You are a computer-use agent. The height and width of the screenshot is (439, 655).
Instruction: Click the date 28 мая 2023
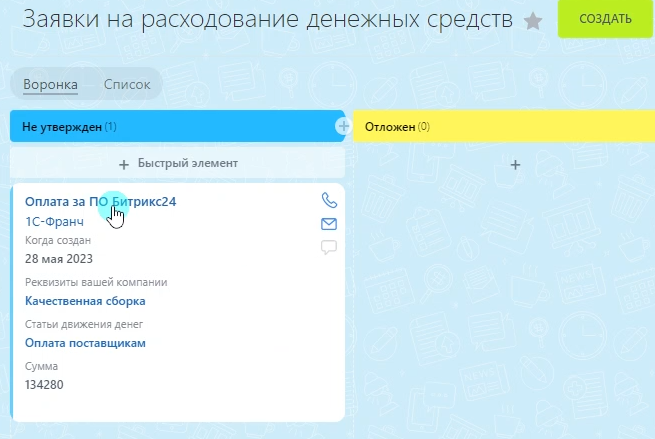click(59, 259)
